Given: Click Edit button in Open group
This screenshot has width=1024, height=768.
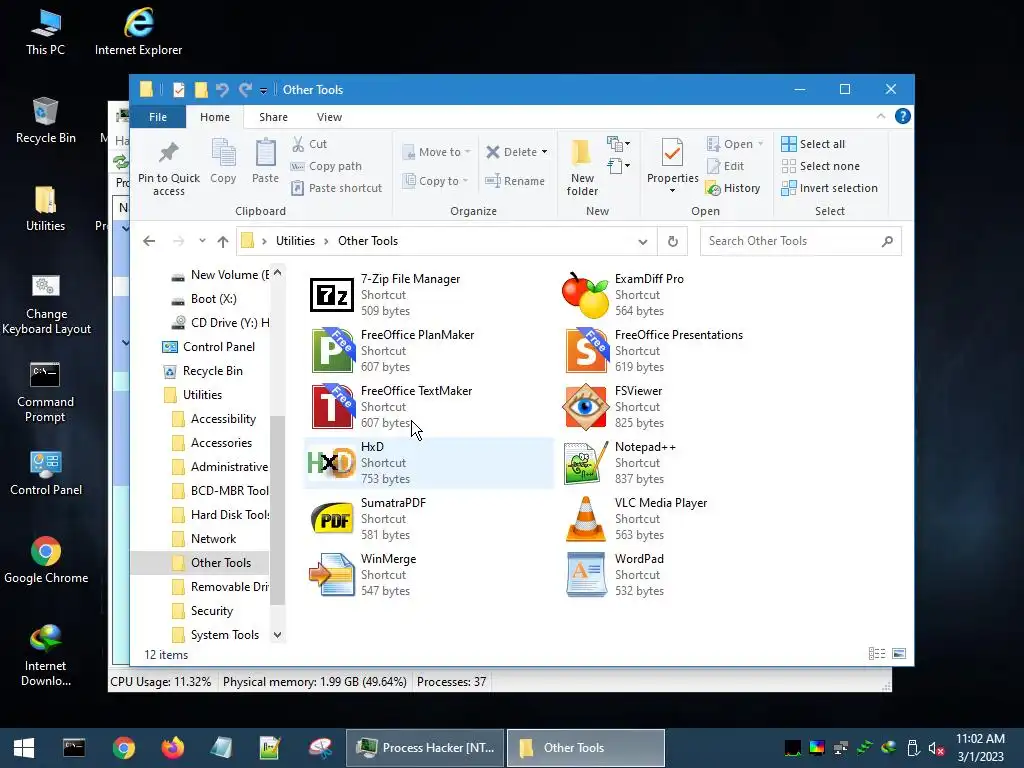Looking at the screenshot, I should coord(725,166).
